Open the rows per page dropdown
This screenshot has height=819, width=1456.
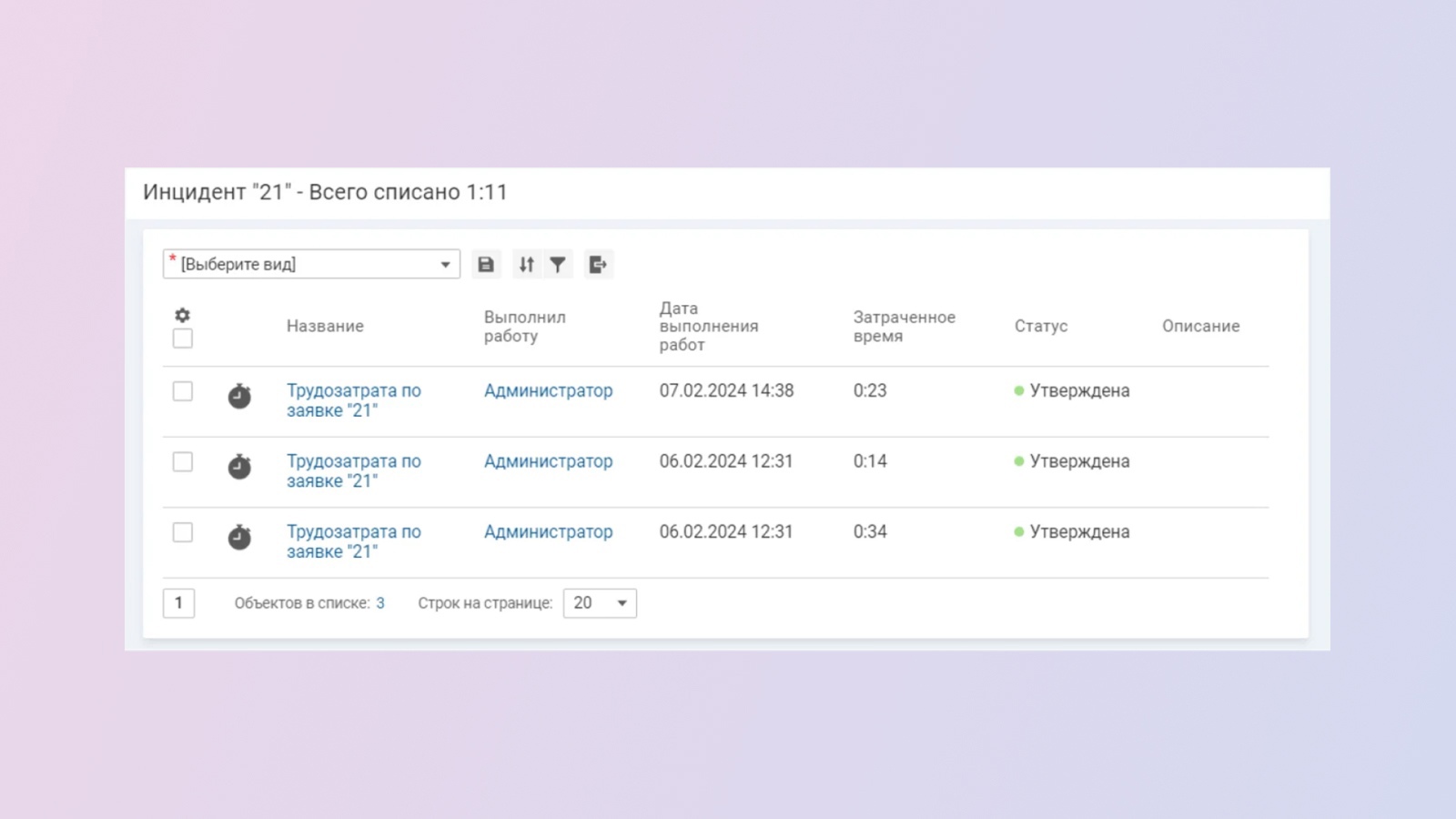(x=600, y=603)
